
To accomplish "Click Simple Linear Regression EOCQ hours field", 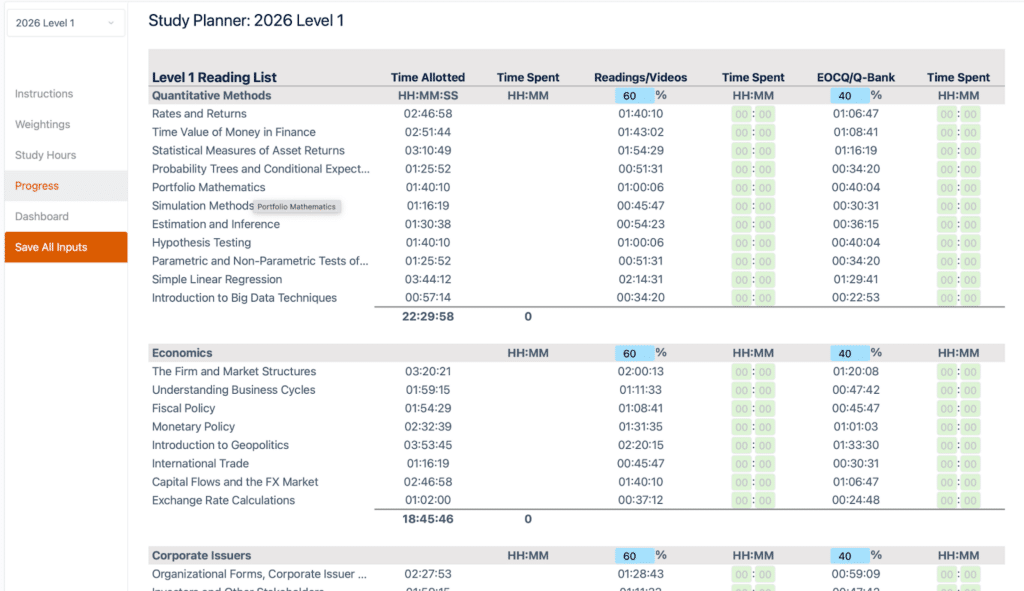I will point(946,280).
